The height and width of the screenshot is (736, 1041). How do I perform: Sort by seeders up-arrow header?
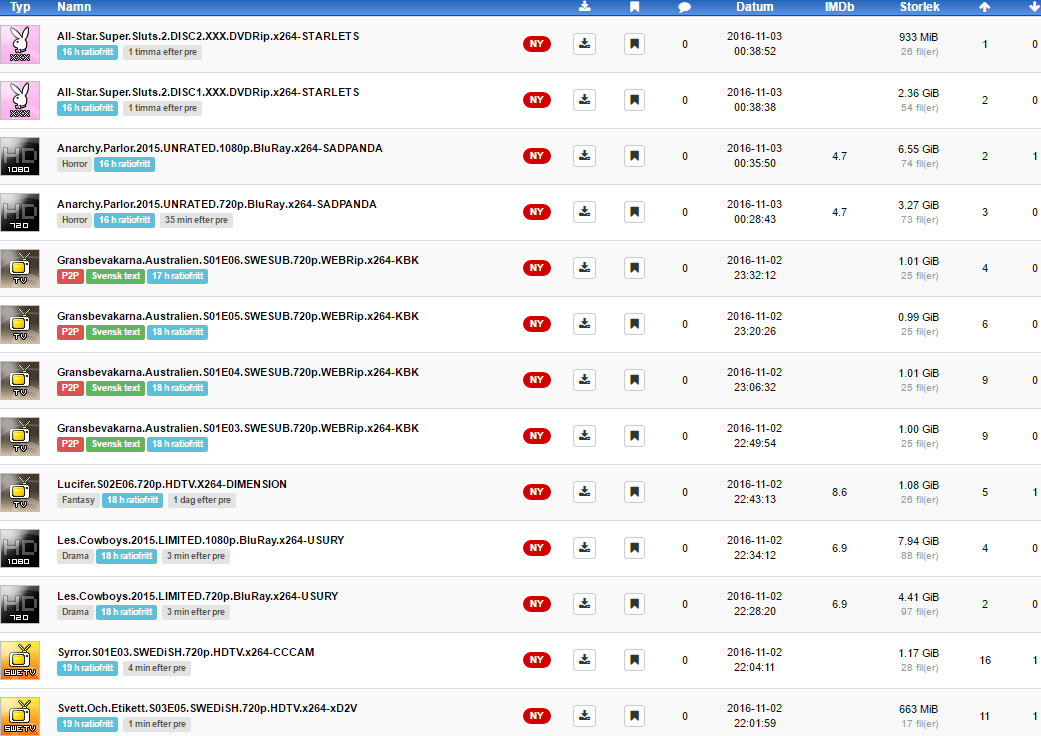pyautogui.click(x=985, y=7)
